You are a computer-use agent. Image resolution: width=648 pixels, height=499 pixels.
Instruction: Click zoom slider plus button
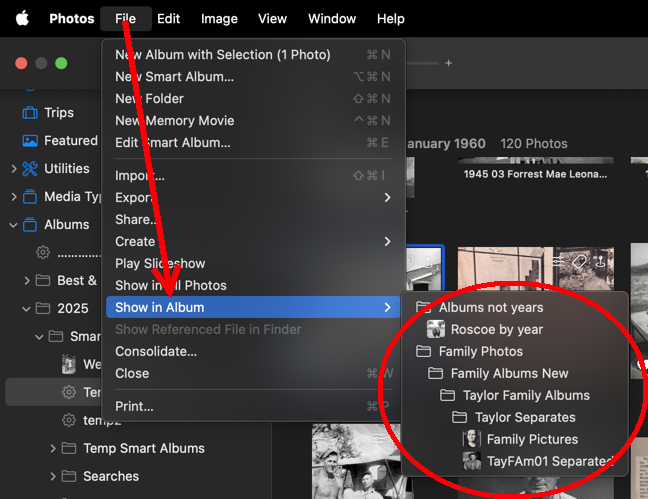pos(448,63)
